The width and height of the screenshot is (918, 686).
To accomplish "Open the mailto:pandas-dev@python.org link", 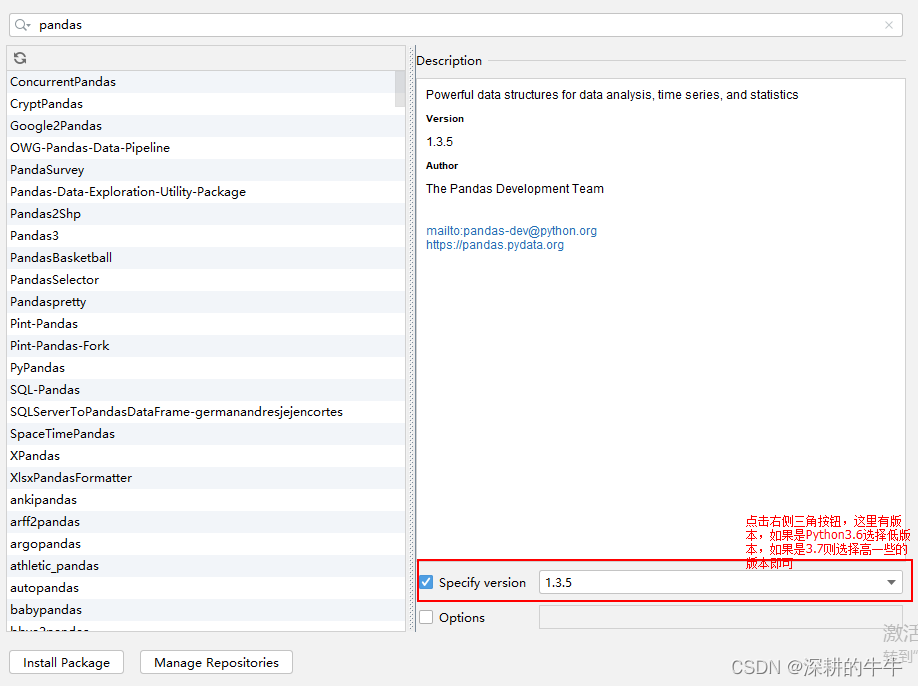I will coord(511,231).
